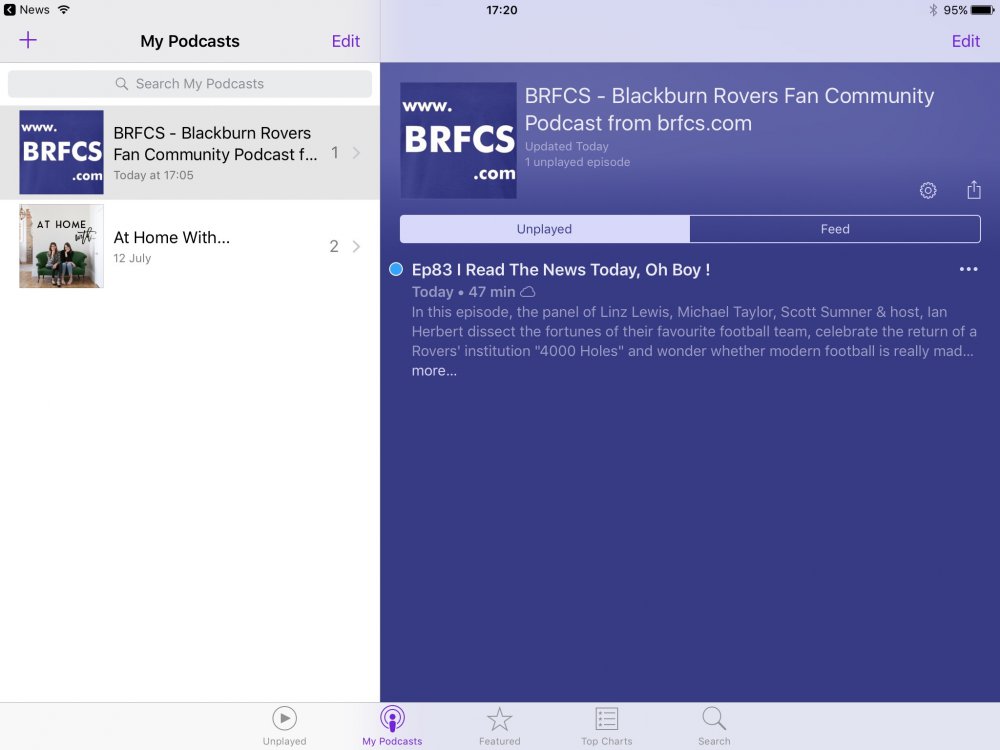Open the three-dots menu for Ep83
Screen dimensions: 1000x750
coord(968,269)
